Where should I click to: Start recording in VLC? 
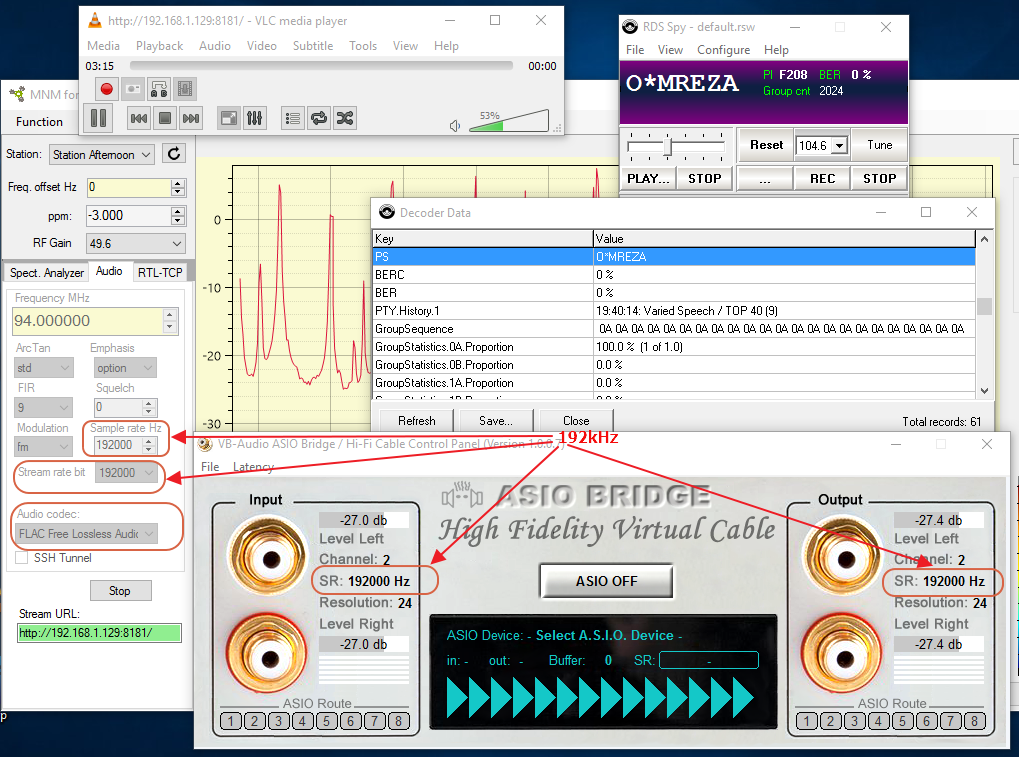[105, 89]
